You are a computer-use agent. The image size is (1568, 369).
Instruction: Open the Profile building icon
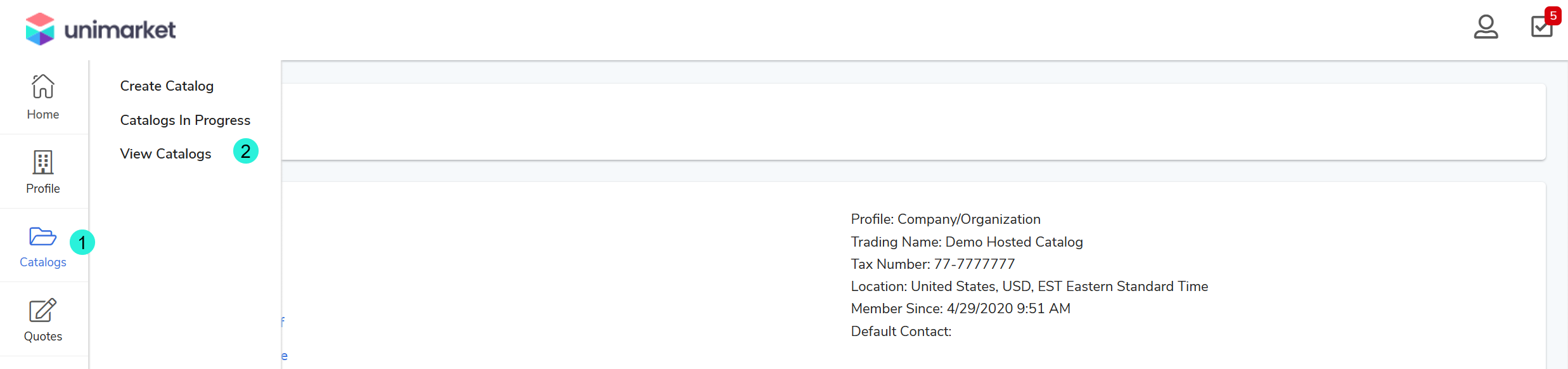tap(43, 162)
